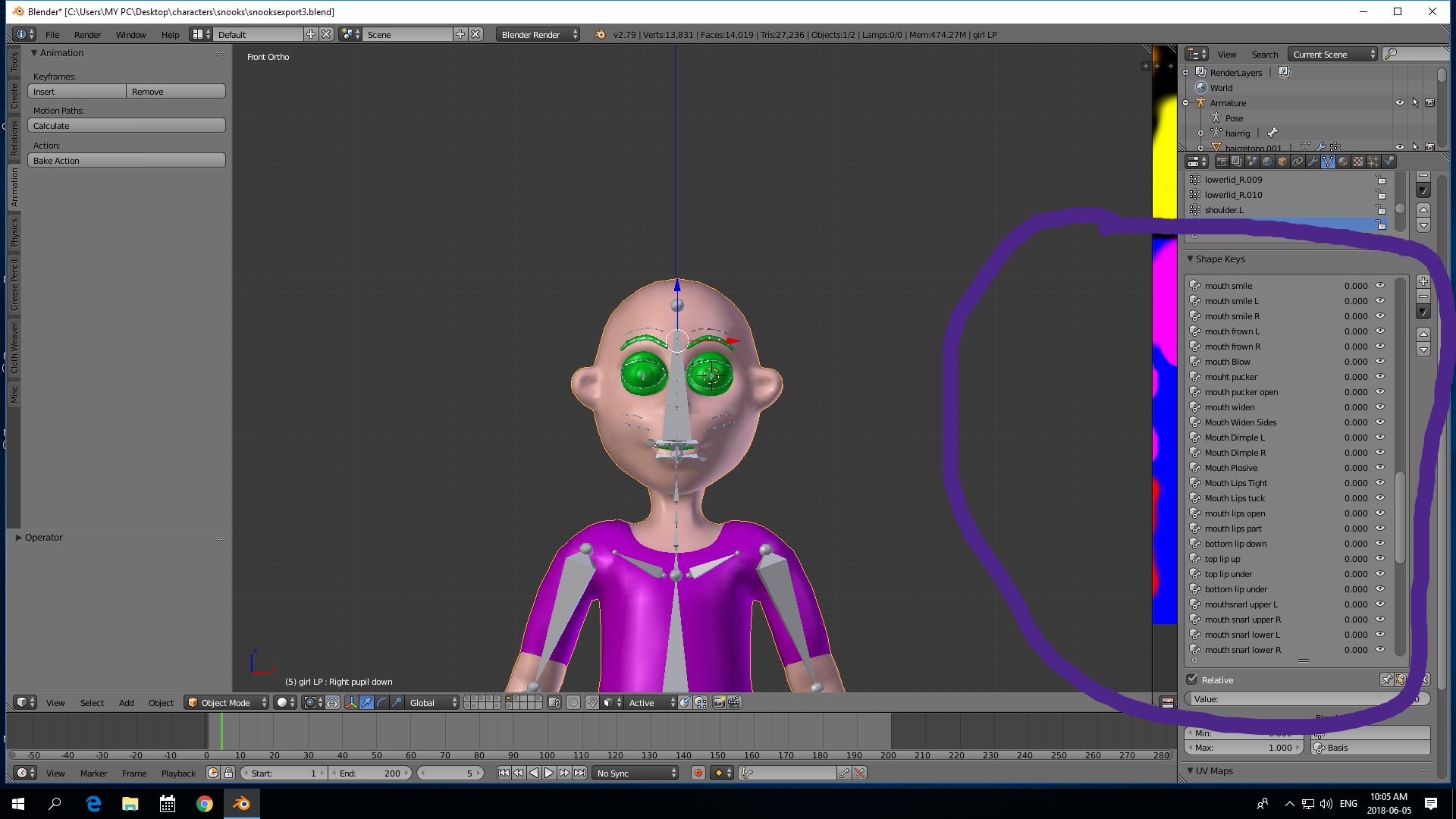Click the Start frame field

pyautogui.click(x=284, y=773)
